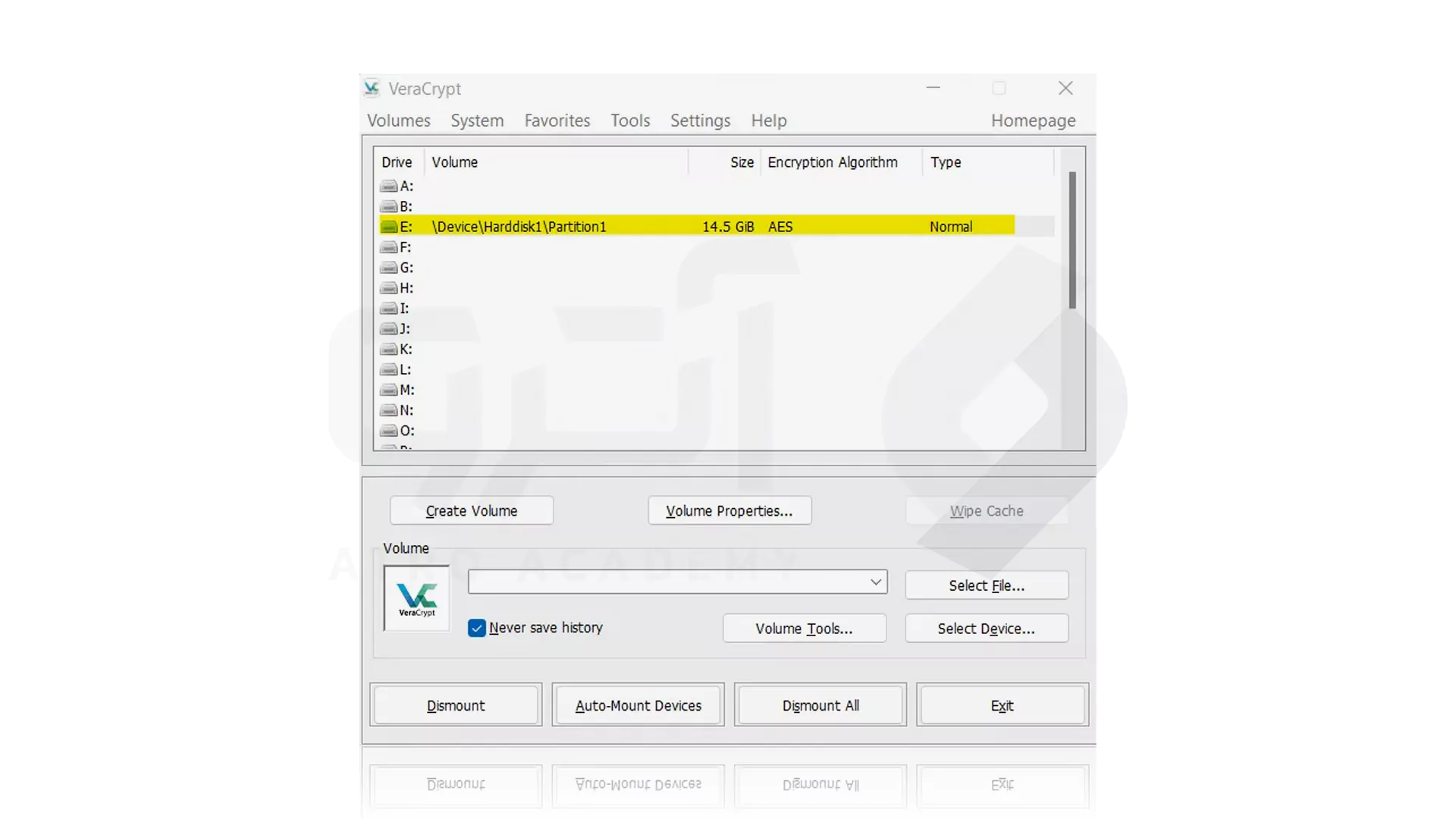The width and height of the screenshot is (1456, 819).
Task: Sort by Size column header
Action: tap(726, 162)
